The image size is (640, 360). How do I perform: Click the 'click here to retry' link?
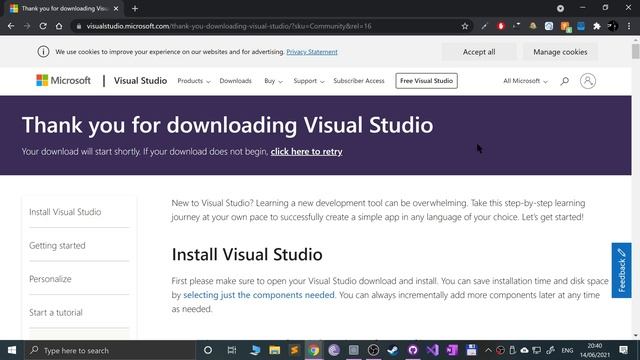[307, 151]
